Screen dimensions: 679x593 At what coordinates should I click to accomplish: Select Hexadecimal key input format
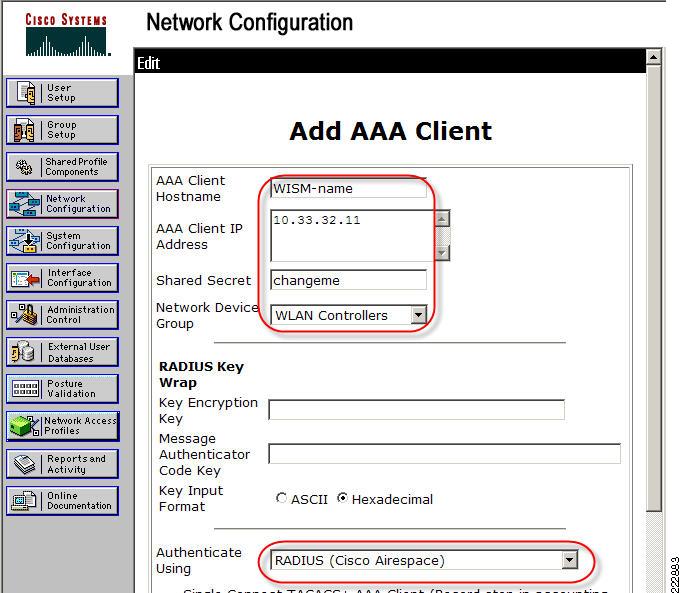pos(343,498)
